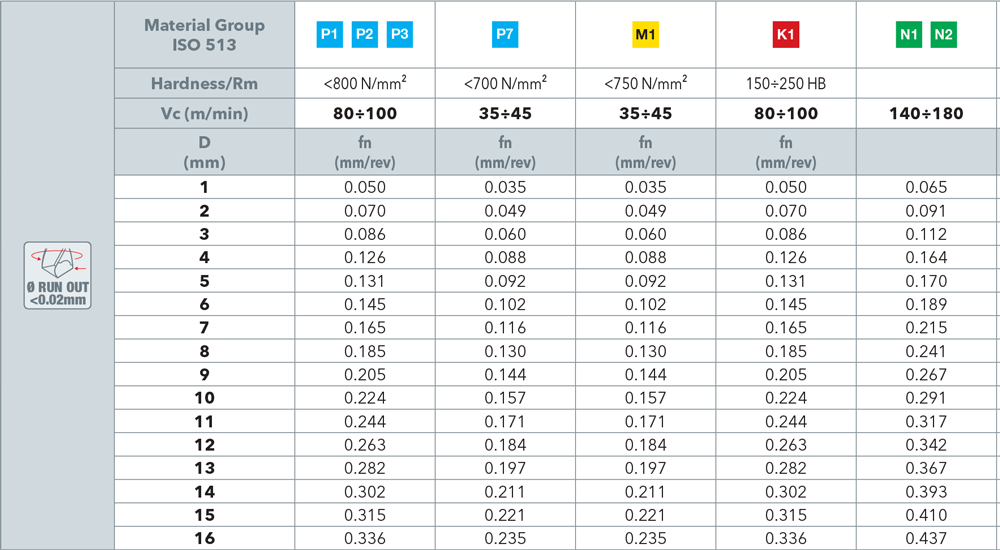Viewport: 1000px width, 550px height.
Task: Click the 150÷250 HB hardness cell
Action: (786, 84)
